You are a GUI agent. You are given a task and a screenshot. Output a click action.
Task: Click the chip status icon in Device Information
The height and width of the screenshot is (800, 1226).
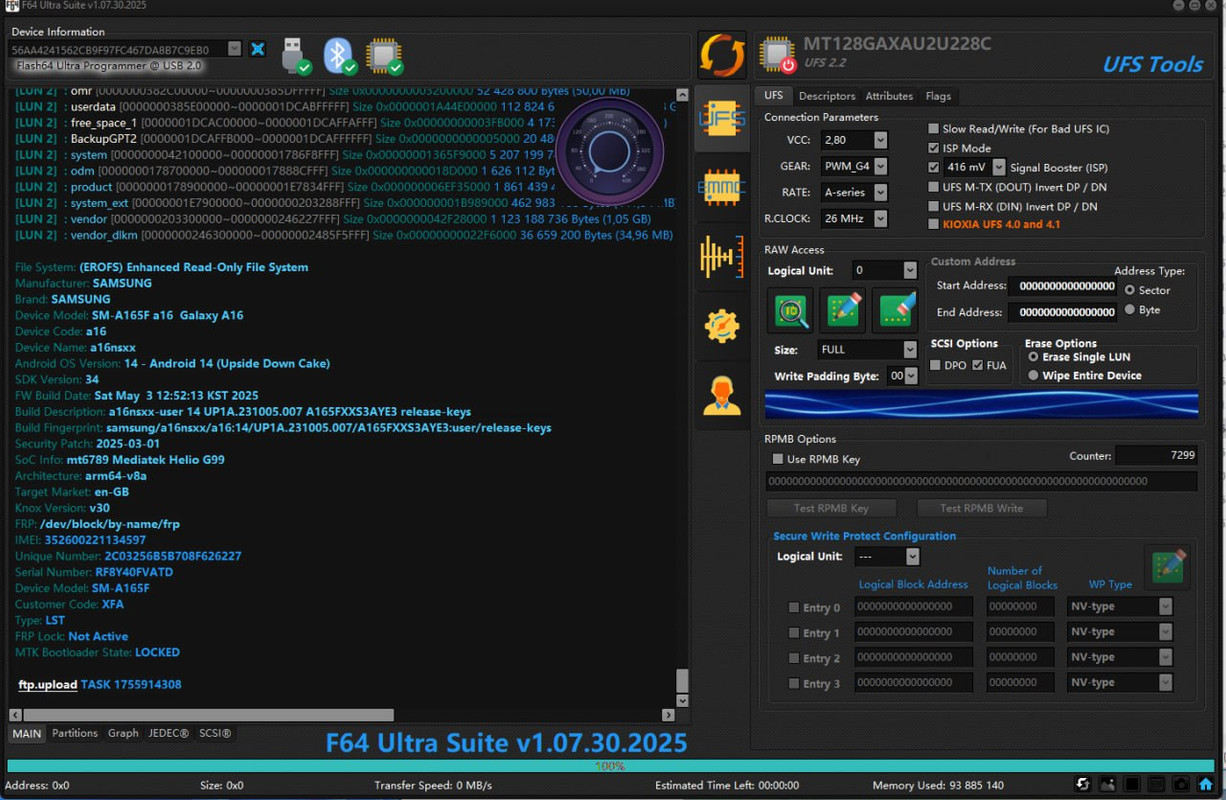tap(383, 55)
